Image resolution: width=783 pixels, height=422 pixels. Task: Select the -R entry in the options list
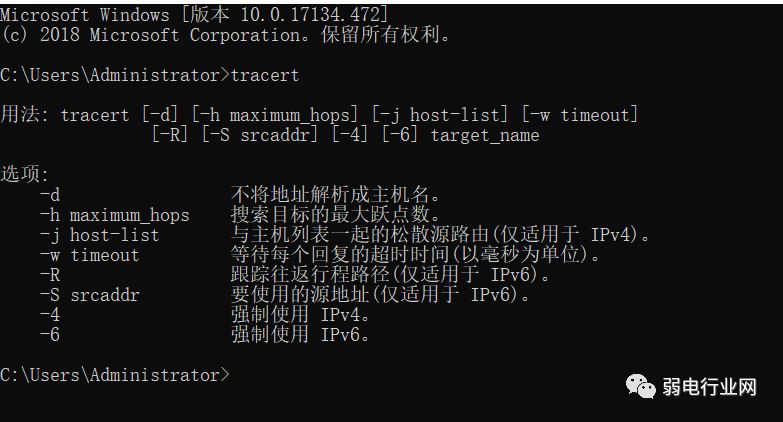click(50, 275)
